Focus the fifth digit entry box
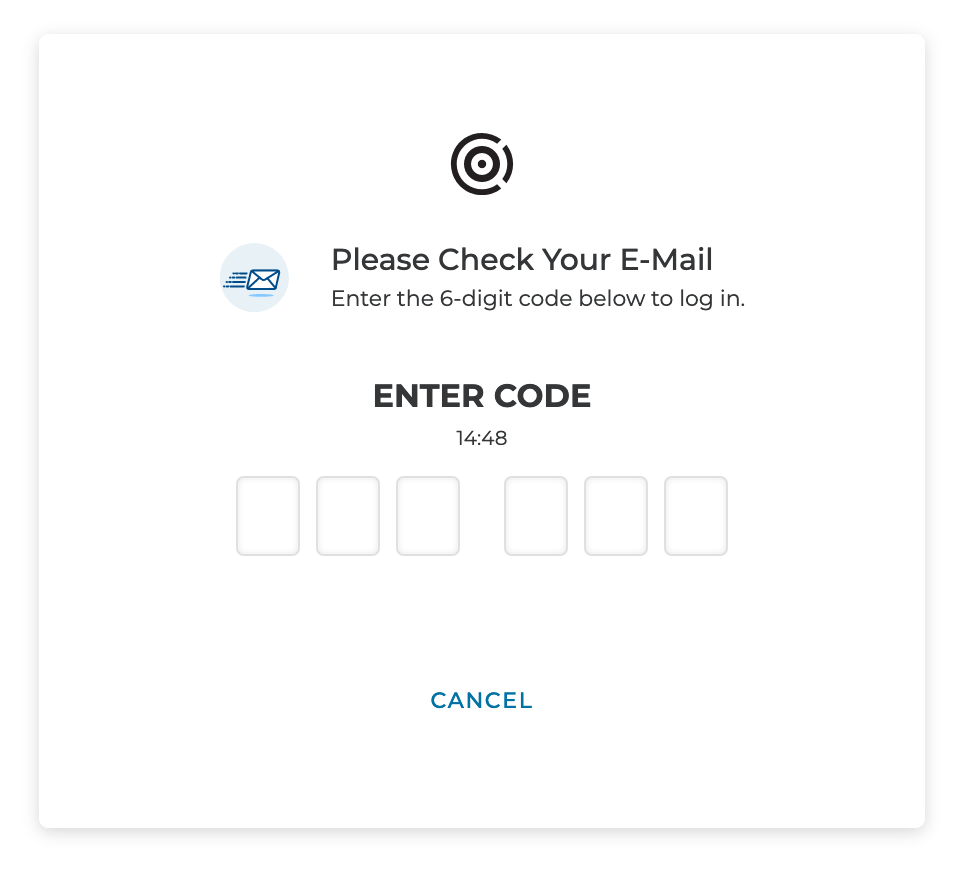Screen dimensions: 966x874 coord(615,516)
